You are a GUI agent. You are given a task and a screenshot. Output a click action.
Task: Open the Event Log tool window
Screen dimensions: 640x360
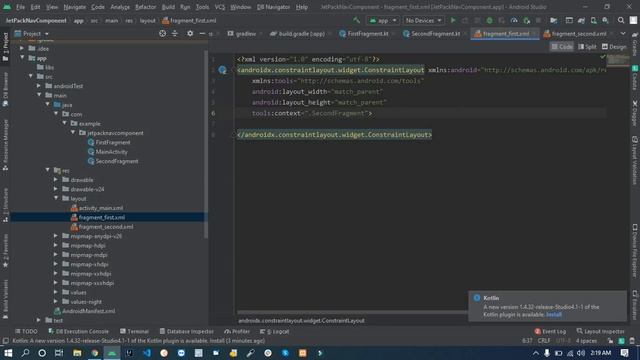(550, 331)
